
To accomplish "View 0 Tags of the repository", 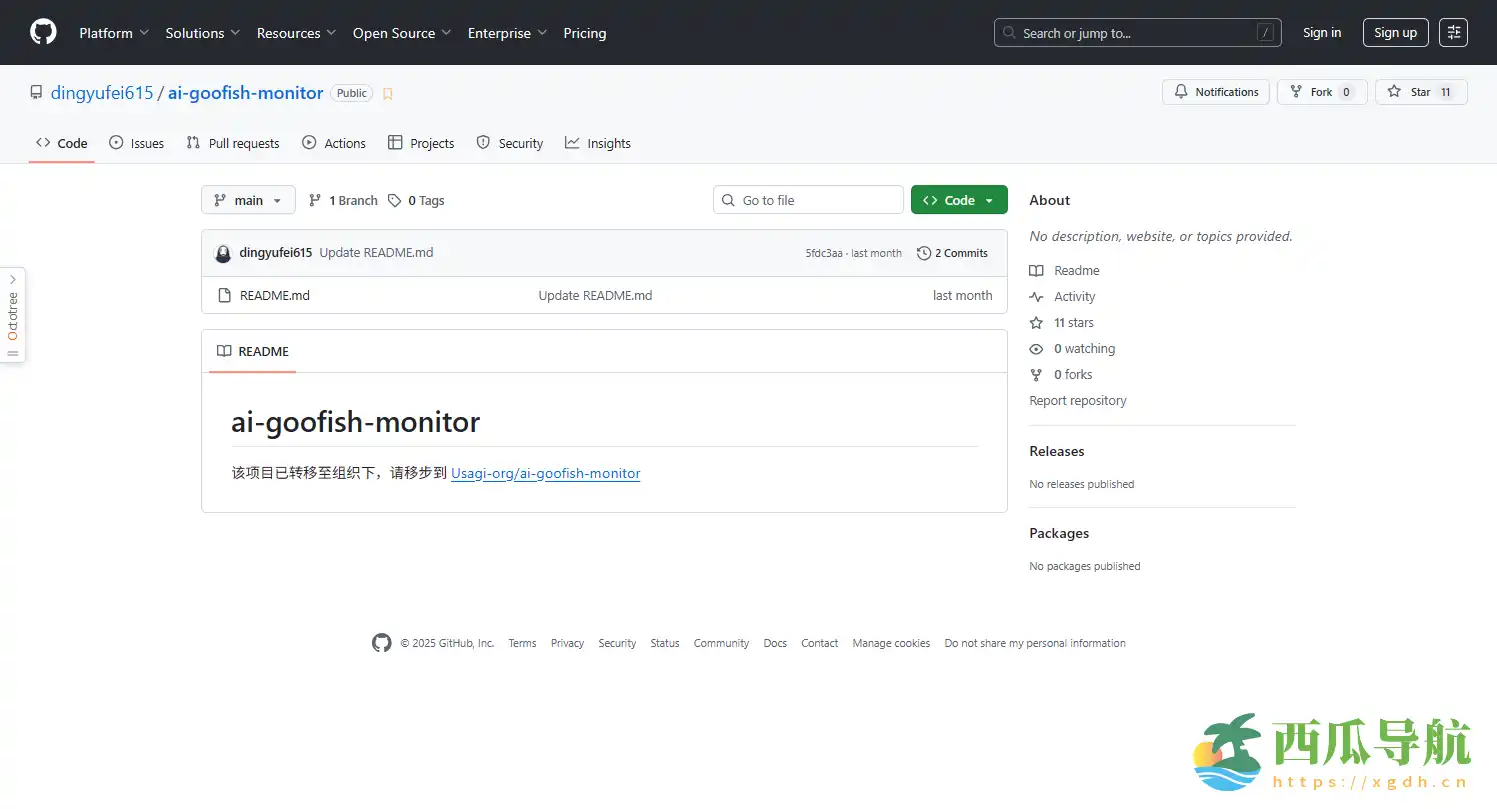I will click(x=416, y=200).
